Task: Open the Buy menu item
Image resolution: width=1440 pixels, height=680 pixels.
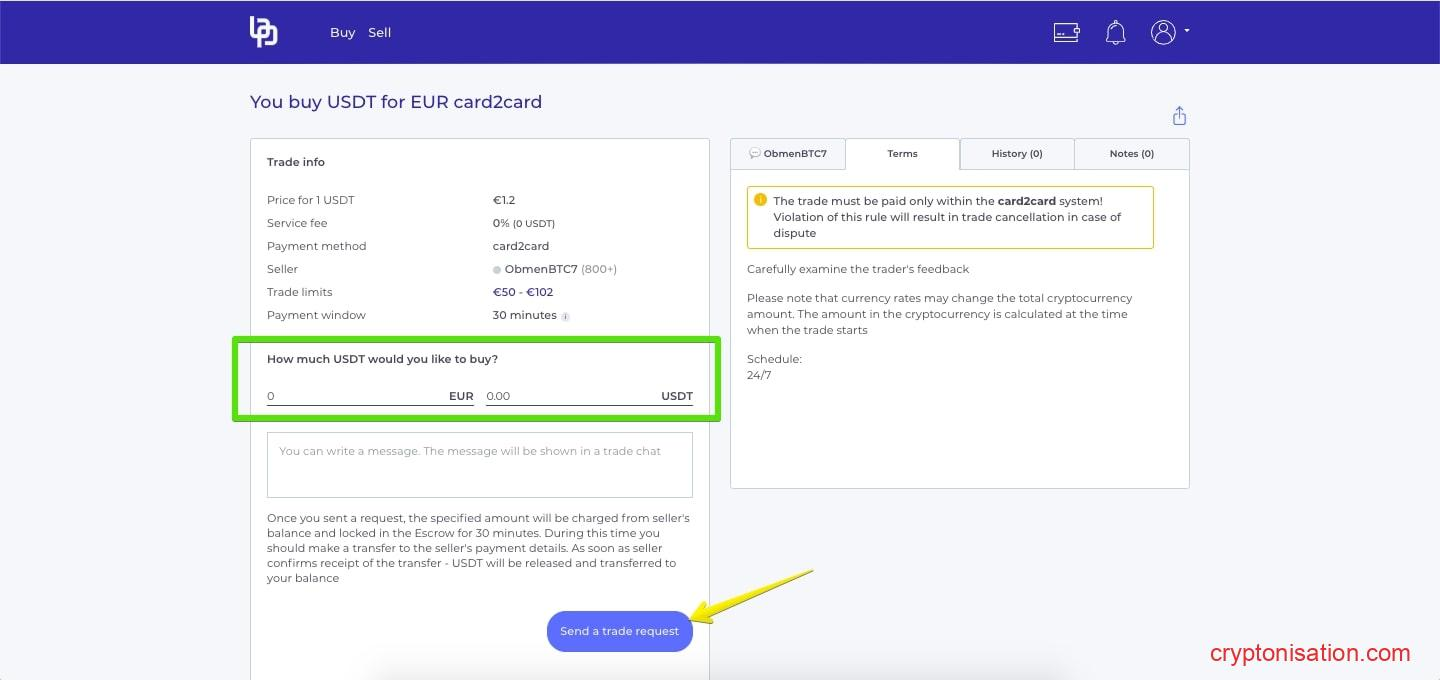Action: pyautogui.click(x=342, y=32)
